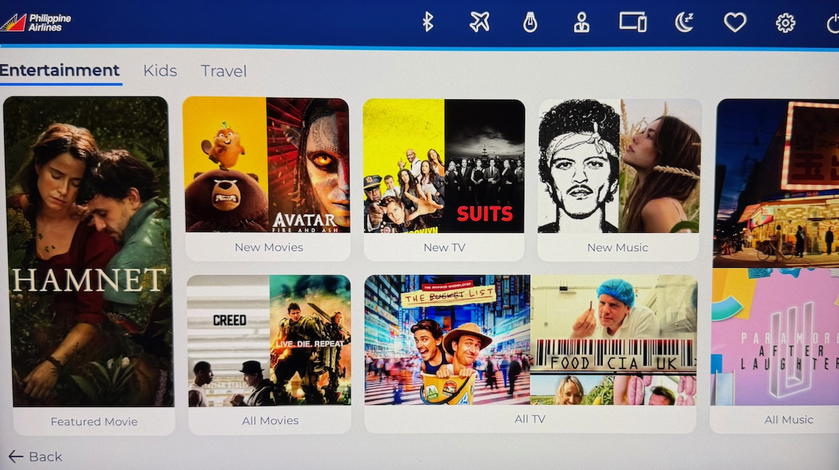Select the Paramore After Laughter album
Screen dimensions: 839x470
(x=776, y=337)
